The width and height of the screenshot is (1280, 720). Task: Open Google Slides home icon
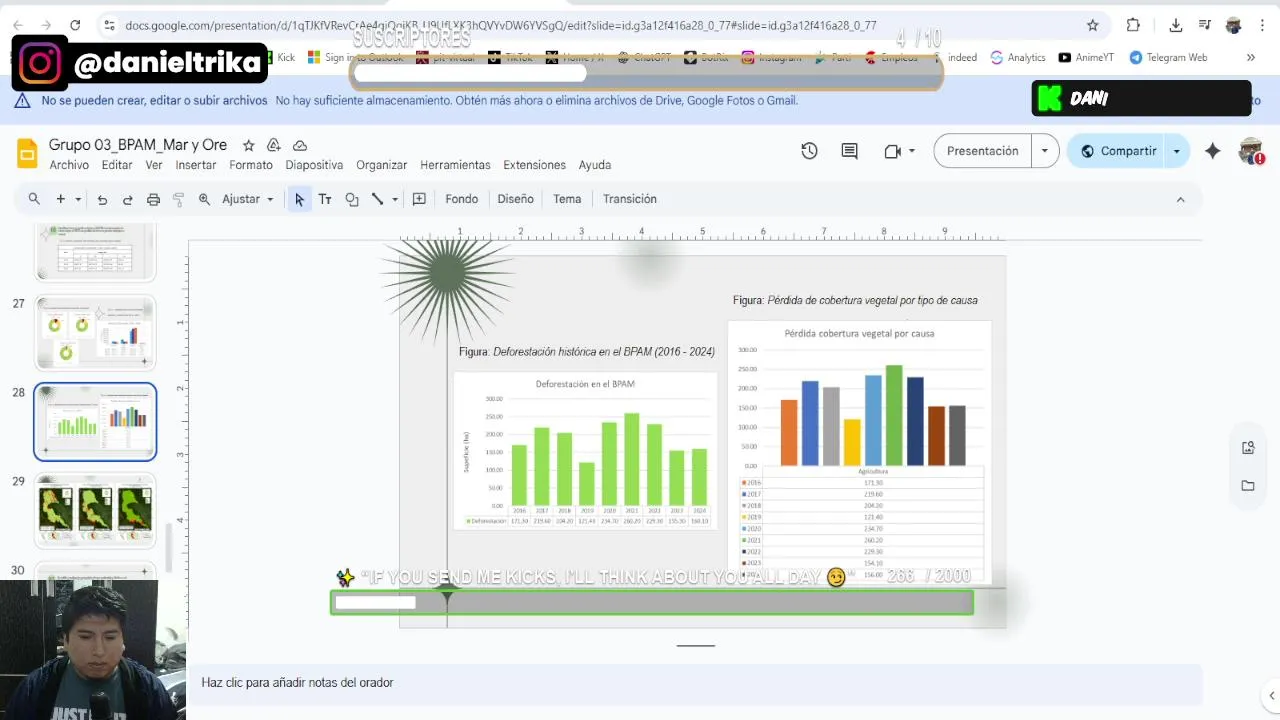27,153
